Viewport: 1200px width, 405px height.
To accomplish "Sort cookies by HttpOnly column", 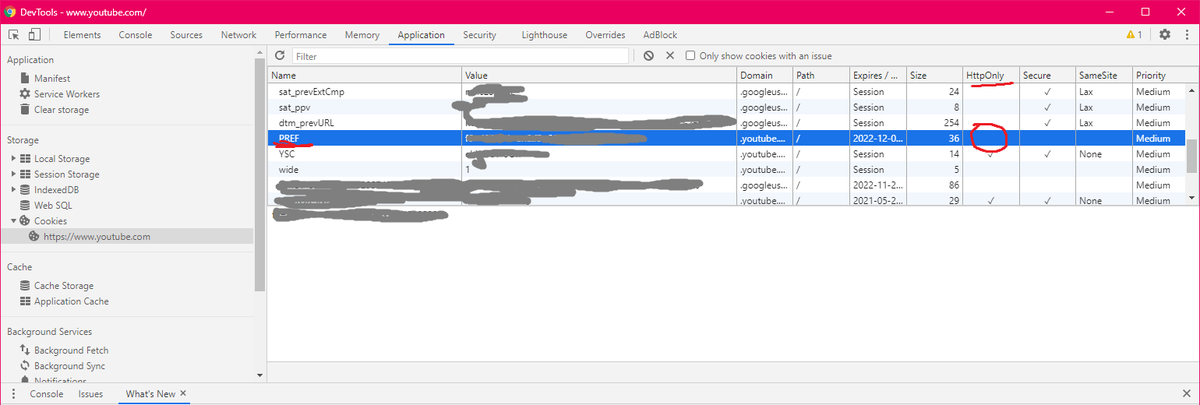I will pyautogui.click(x=990, y=75).
